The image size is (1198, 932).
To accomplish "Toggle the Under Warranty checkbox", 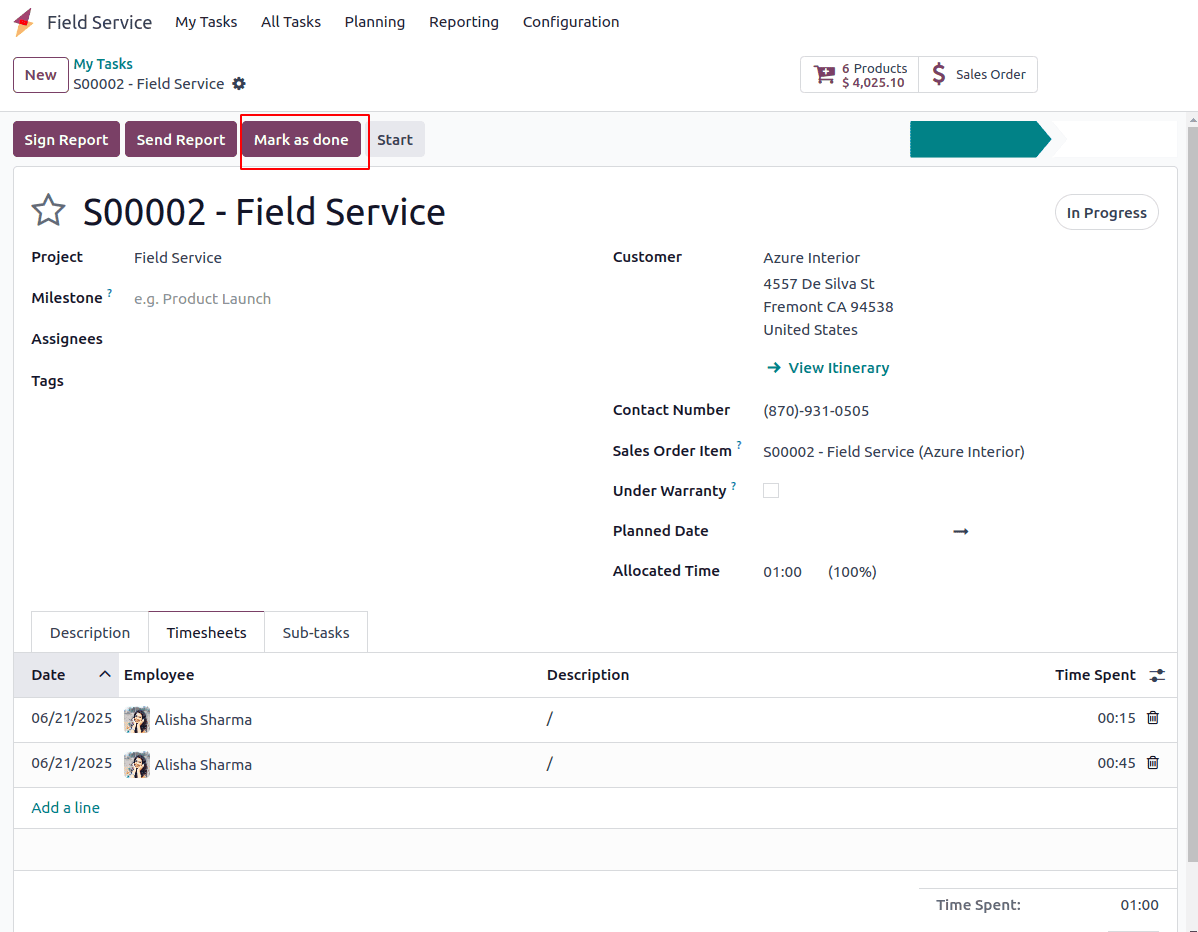I will click(771, 491).
